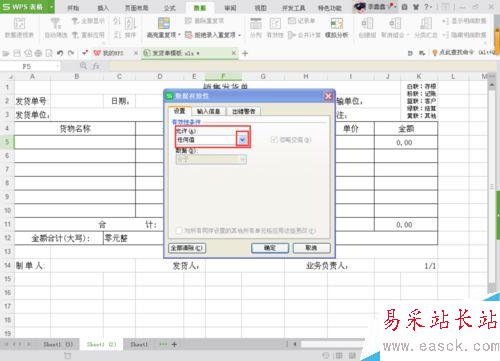
Task: Open the Page Layout (页面布局) ribbon tab
Action: [136, 8]
